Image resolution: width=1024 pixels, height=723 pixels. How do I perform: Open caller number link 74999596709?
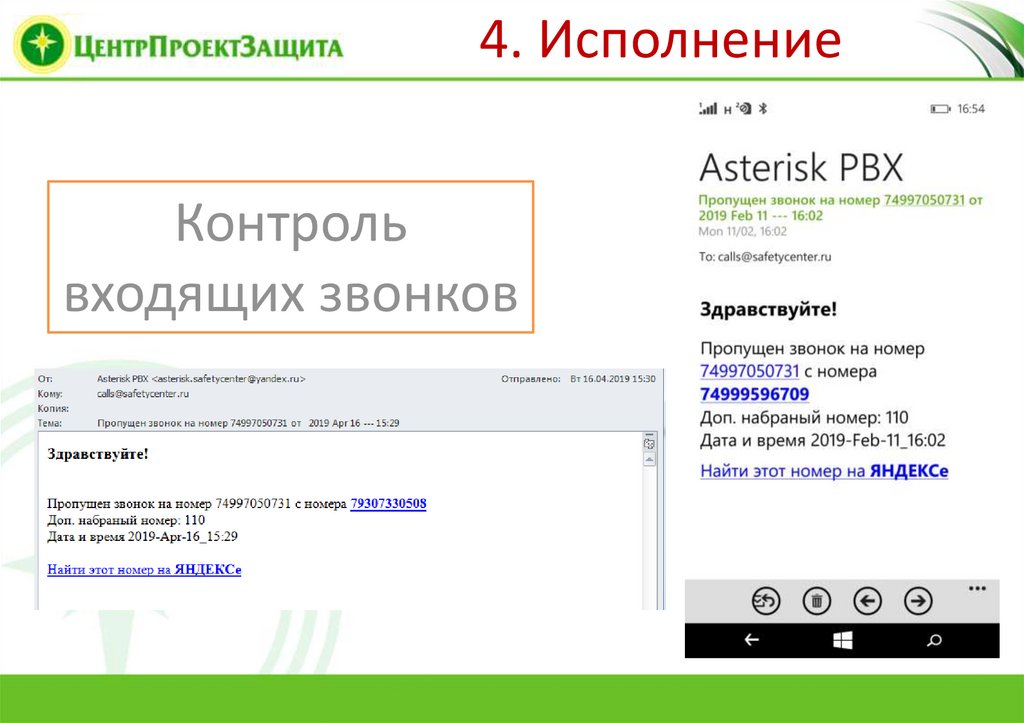coord(754,394)
